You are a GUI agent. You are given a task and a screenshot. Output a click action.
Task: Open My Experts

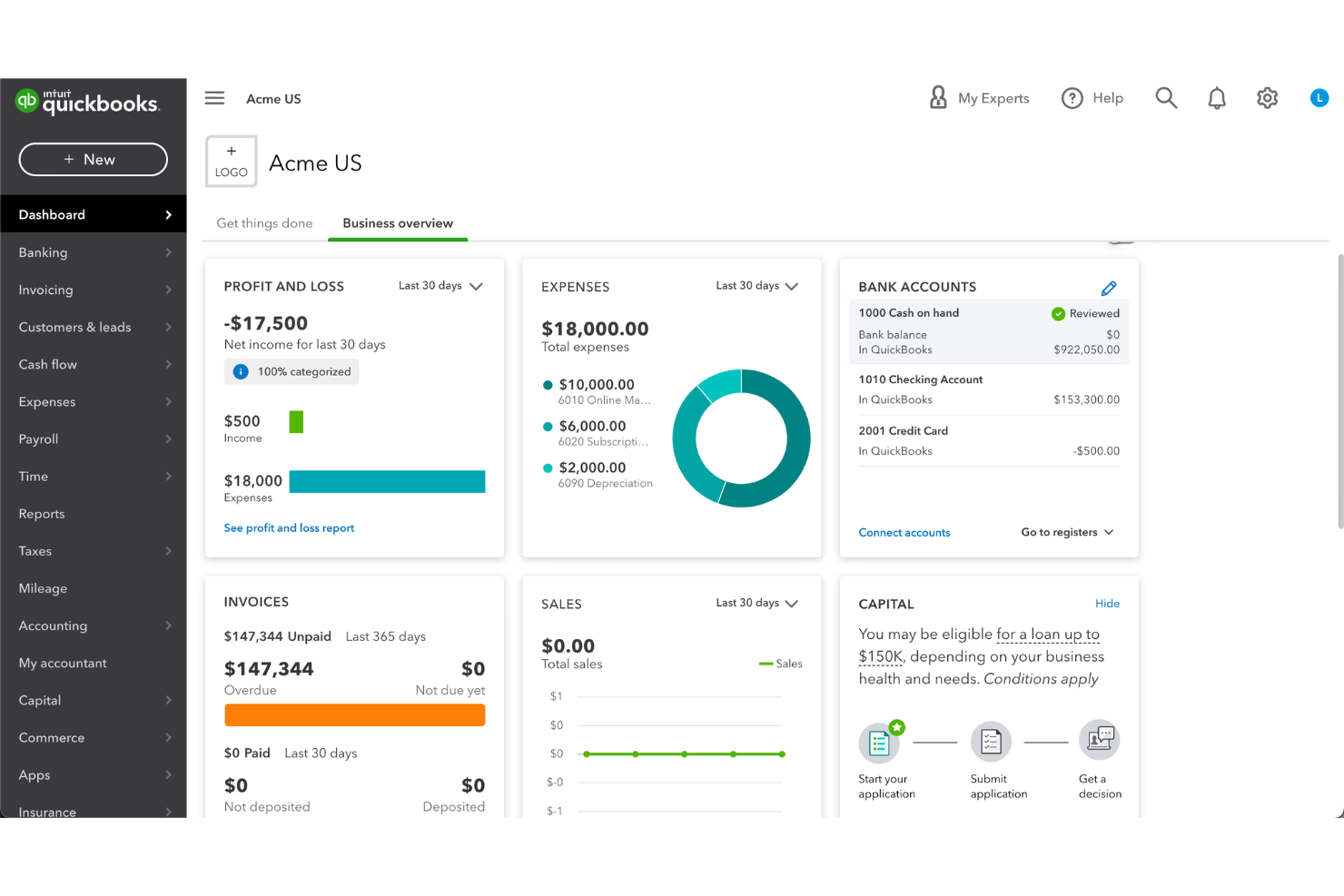pos(979,98)
